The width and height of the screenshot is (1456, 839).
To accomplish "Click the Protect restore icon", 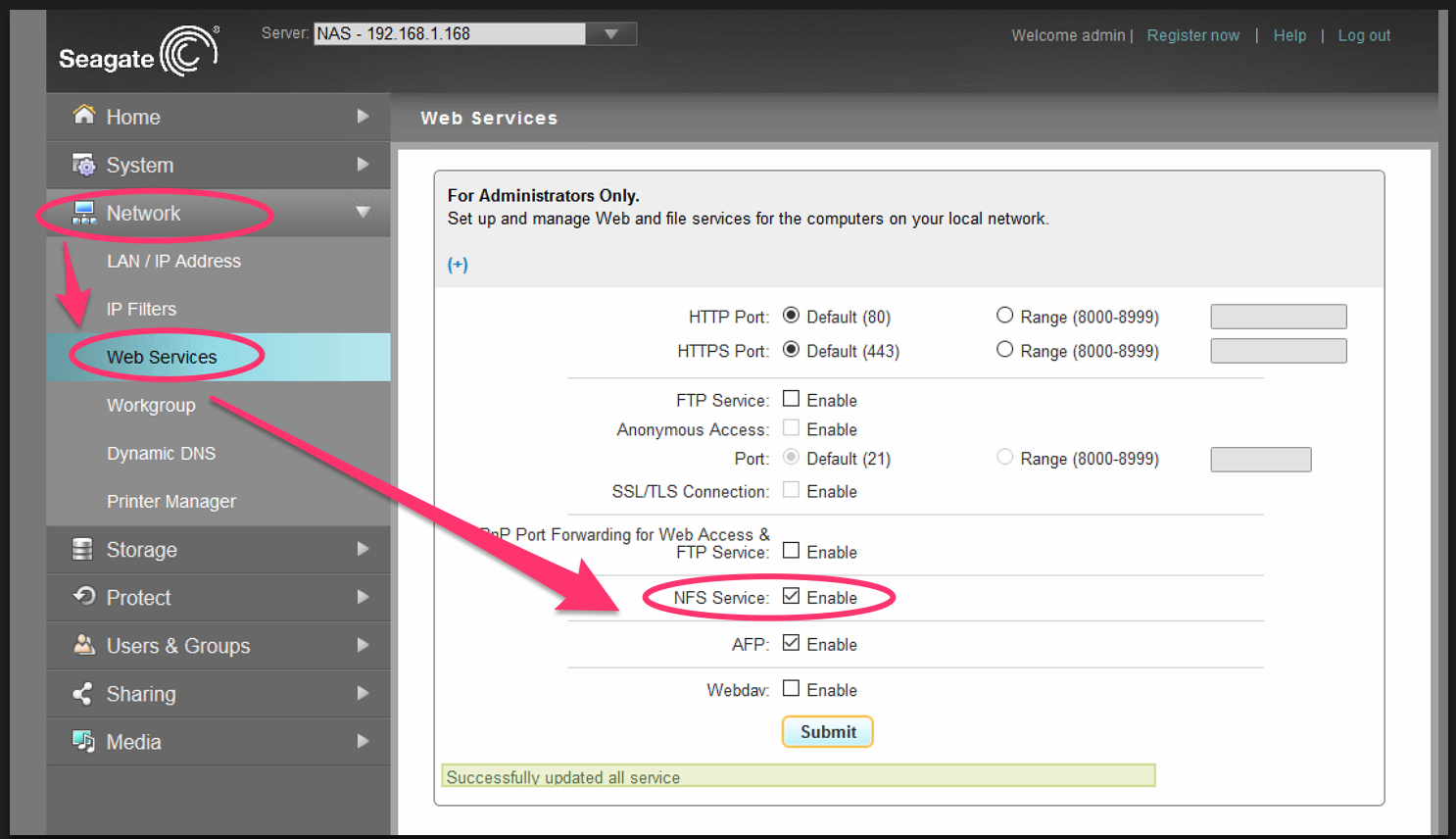I will click(x=84, y=597).
